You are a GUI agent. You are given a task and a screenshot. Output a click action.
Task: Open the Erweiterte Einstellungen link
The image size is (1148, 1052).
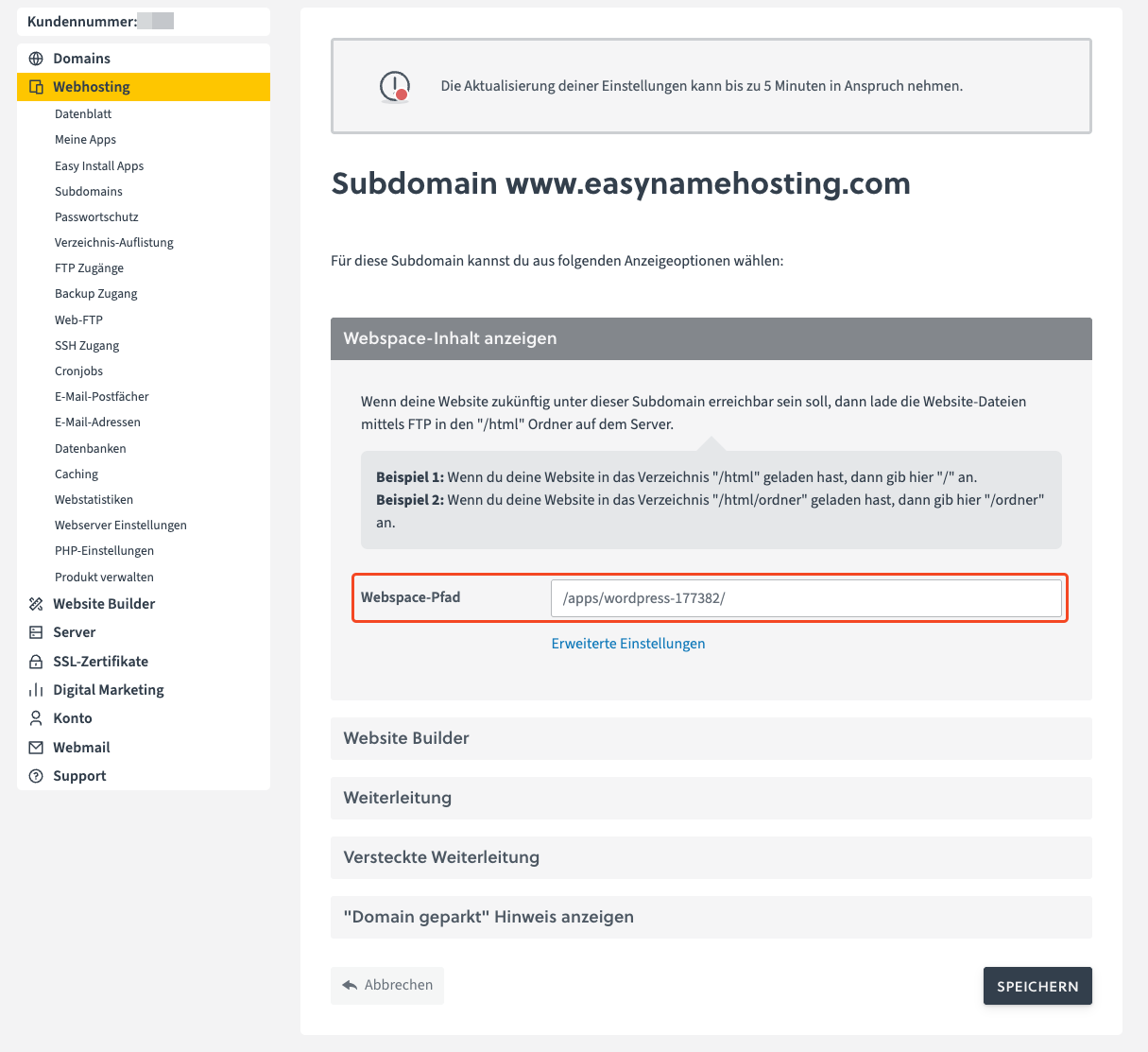[628, 644]
